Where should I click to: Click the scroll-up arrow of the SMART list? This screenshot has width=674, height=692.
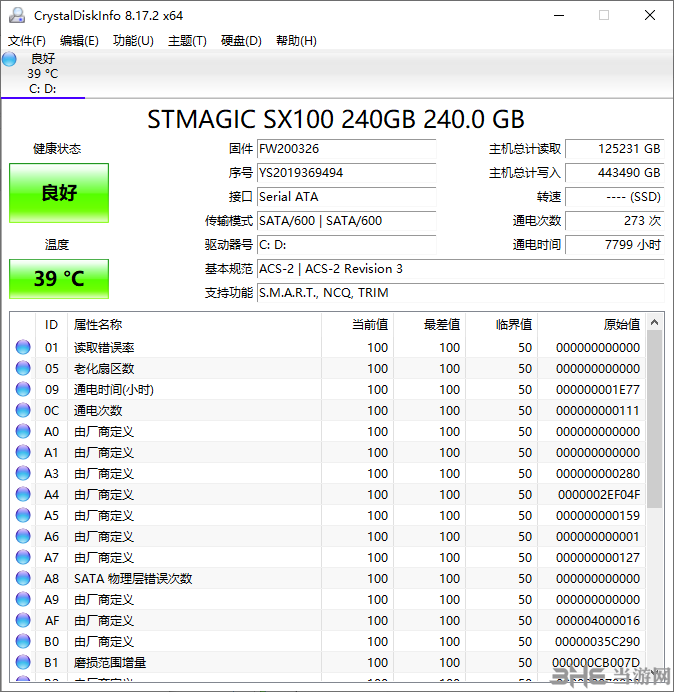pos(655,323)
